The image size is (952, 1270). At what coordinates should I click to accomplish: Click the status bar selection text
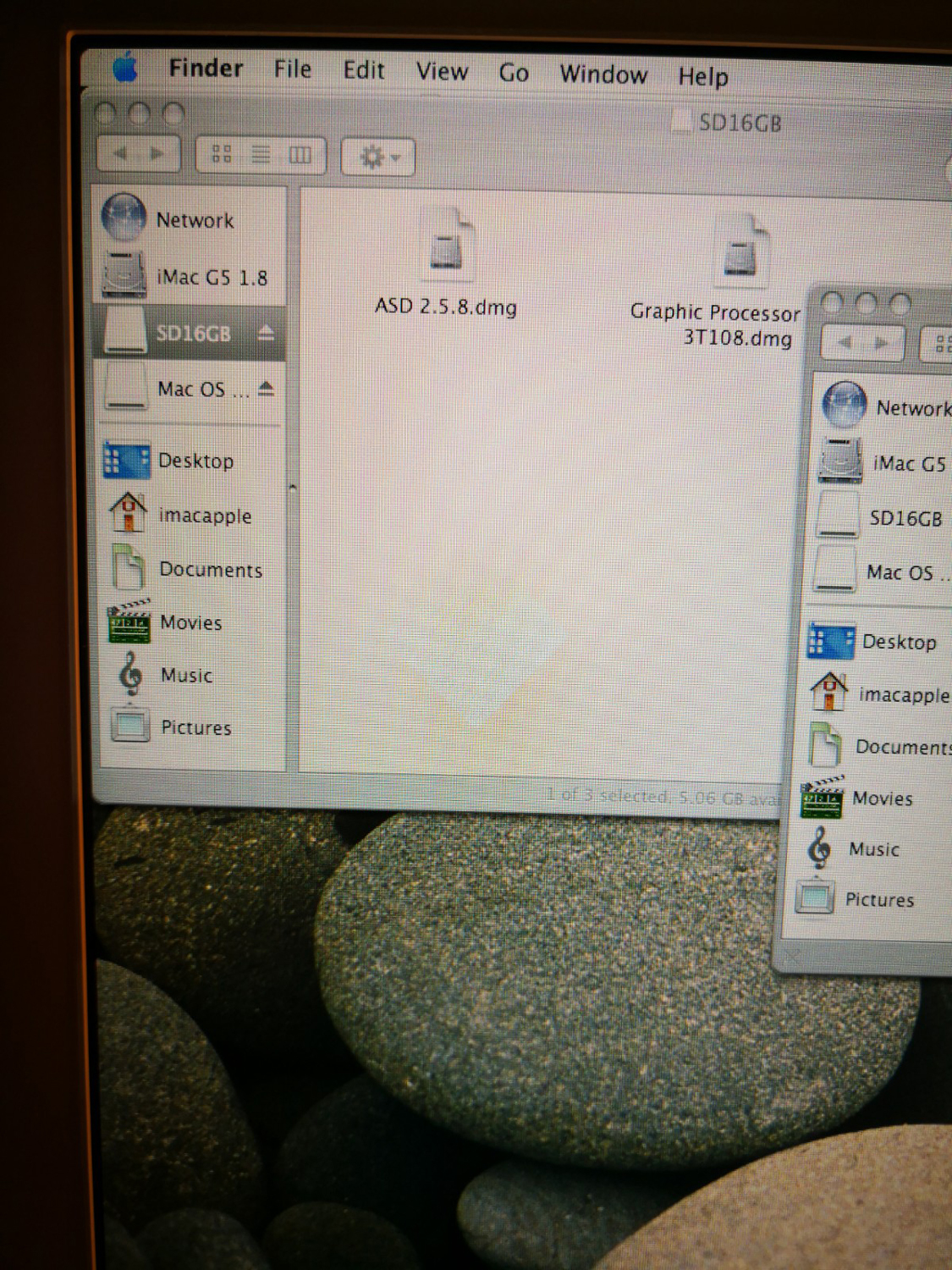661,795
